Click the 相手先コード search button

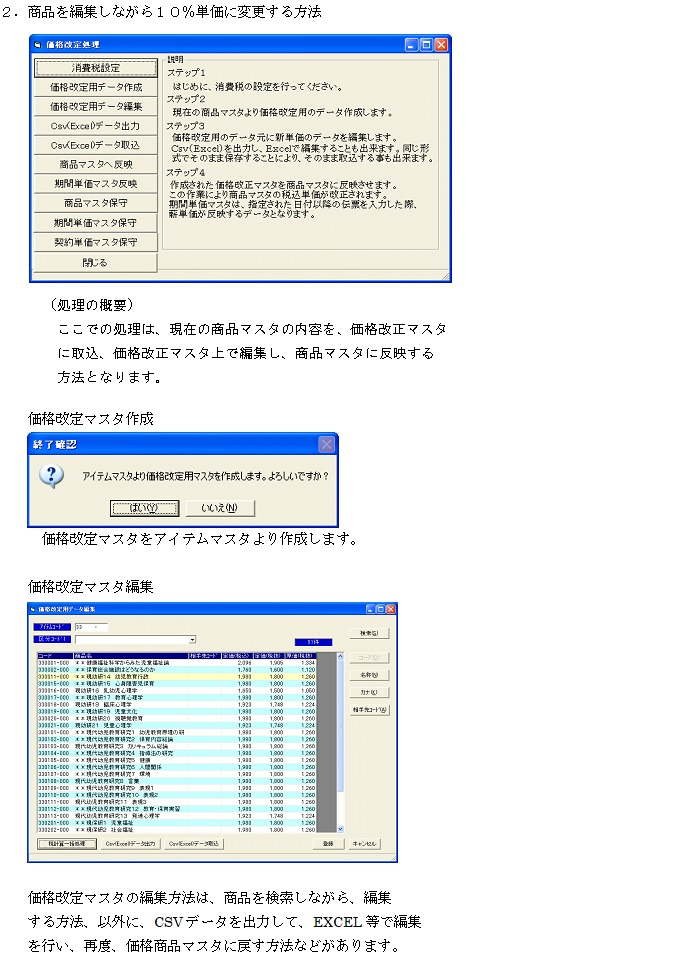[369, 710]
